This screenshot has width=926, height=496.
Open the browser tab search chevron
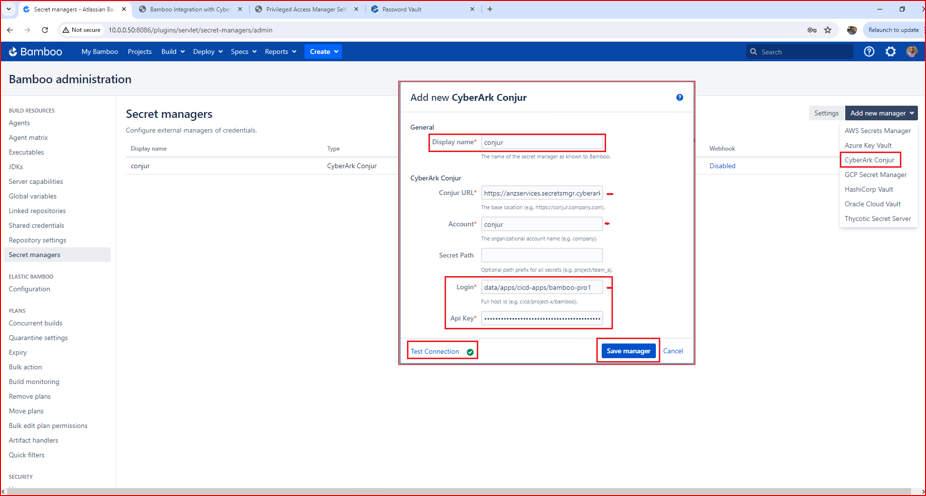click(8, 9)
